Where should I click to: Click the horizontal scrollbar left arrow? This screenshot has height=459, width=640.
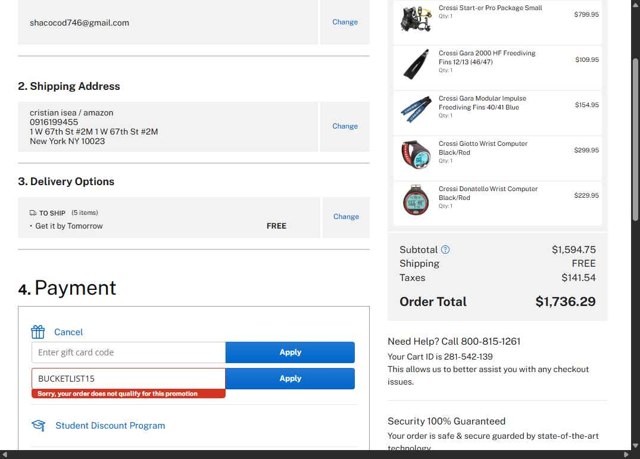pos(4,455)
